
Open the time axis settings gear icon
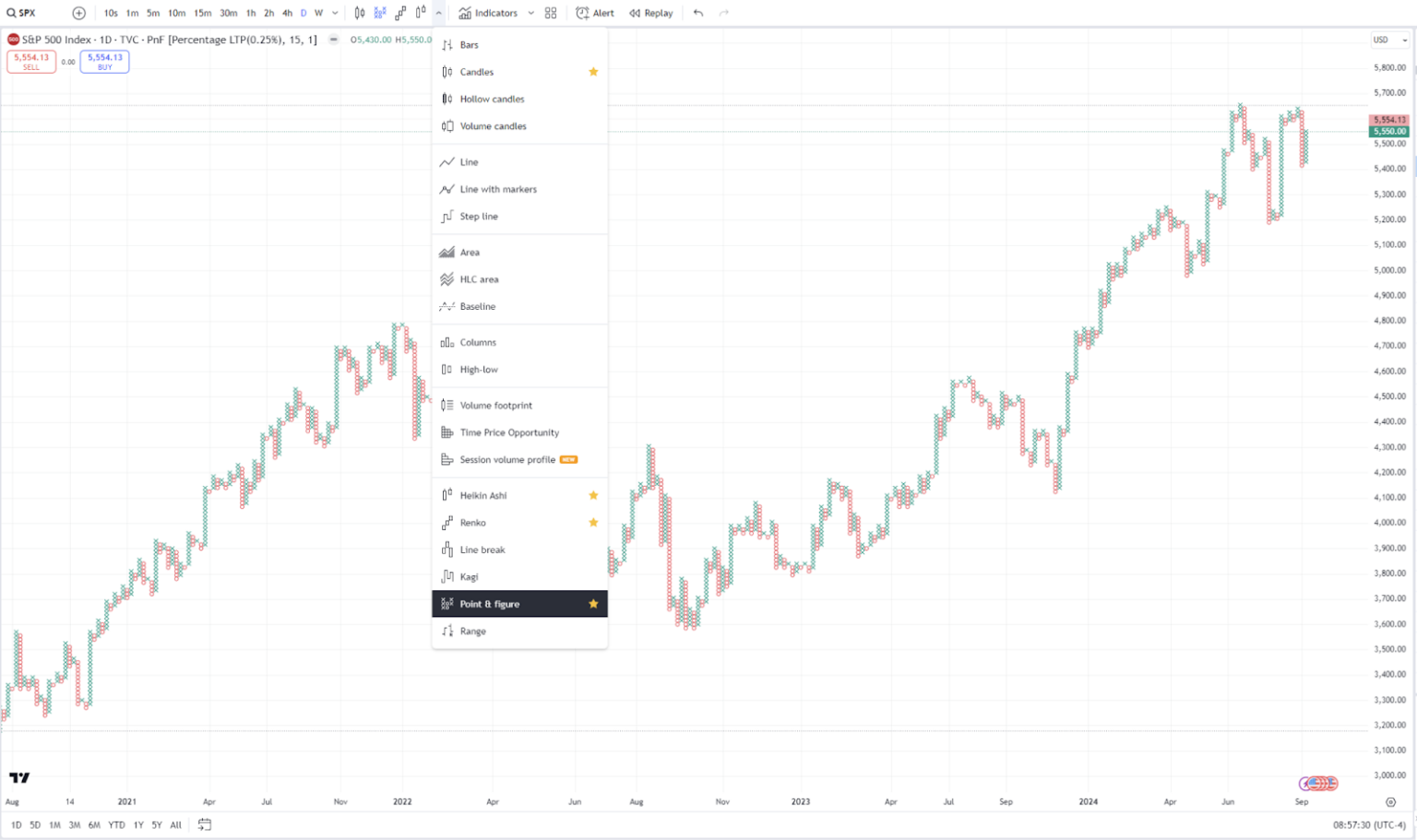point(1390,802)
